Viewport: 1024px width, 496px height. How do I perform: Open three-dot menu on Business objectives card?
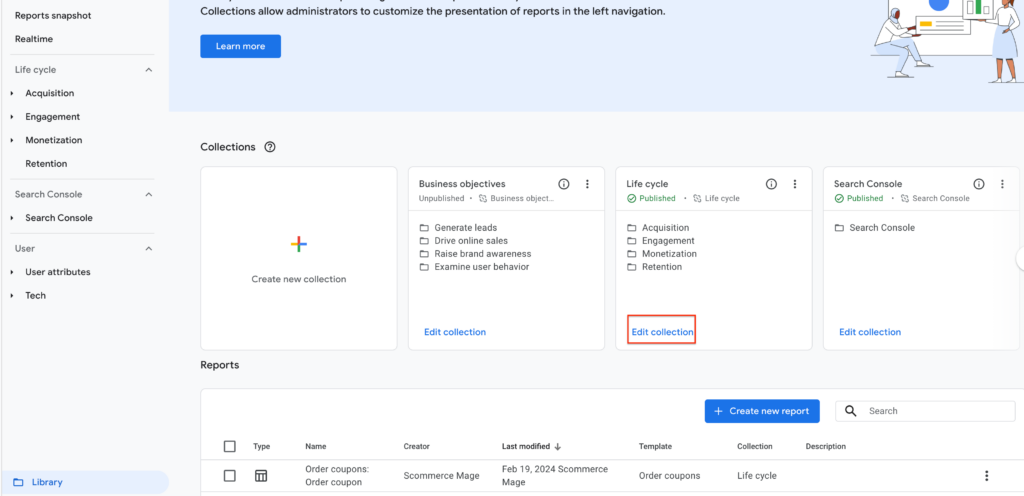pyautogui.click(x=587, y=184)
